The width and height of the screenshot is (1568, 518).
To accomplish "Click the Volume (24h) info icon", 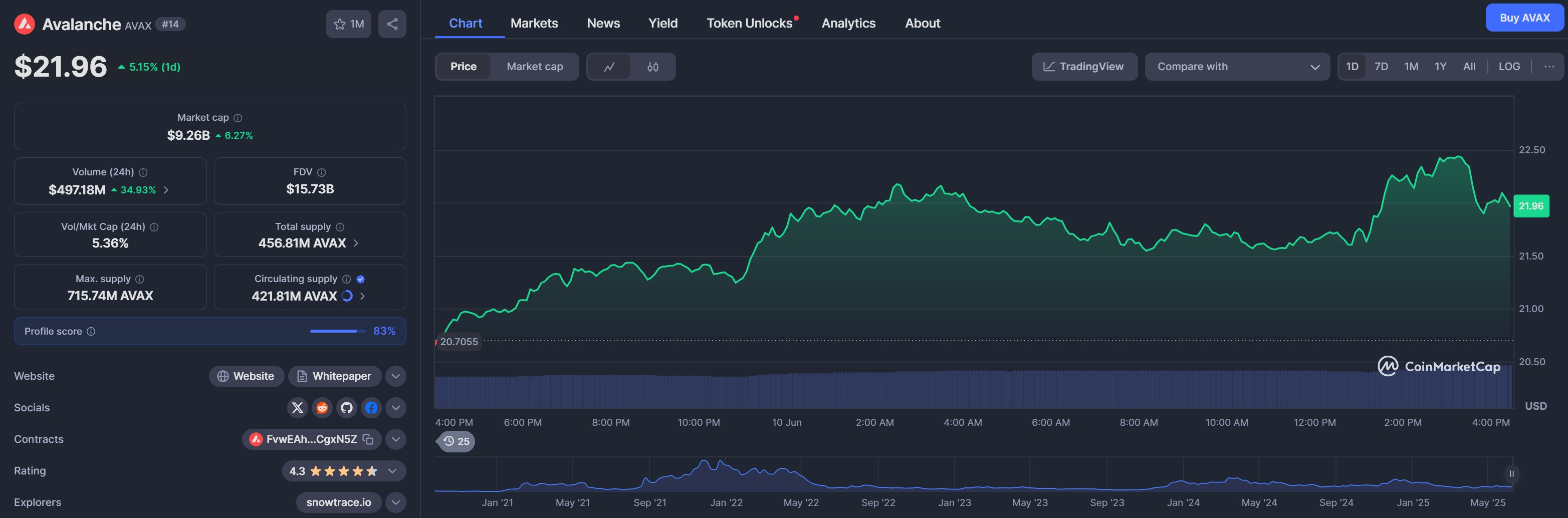I will point(143,173).
